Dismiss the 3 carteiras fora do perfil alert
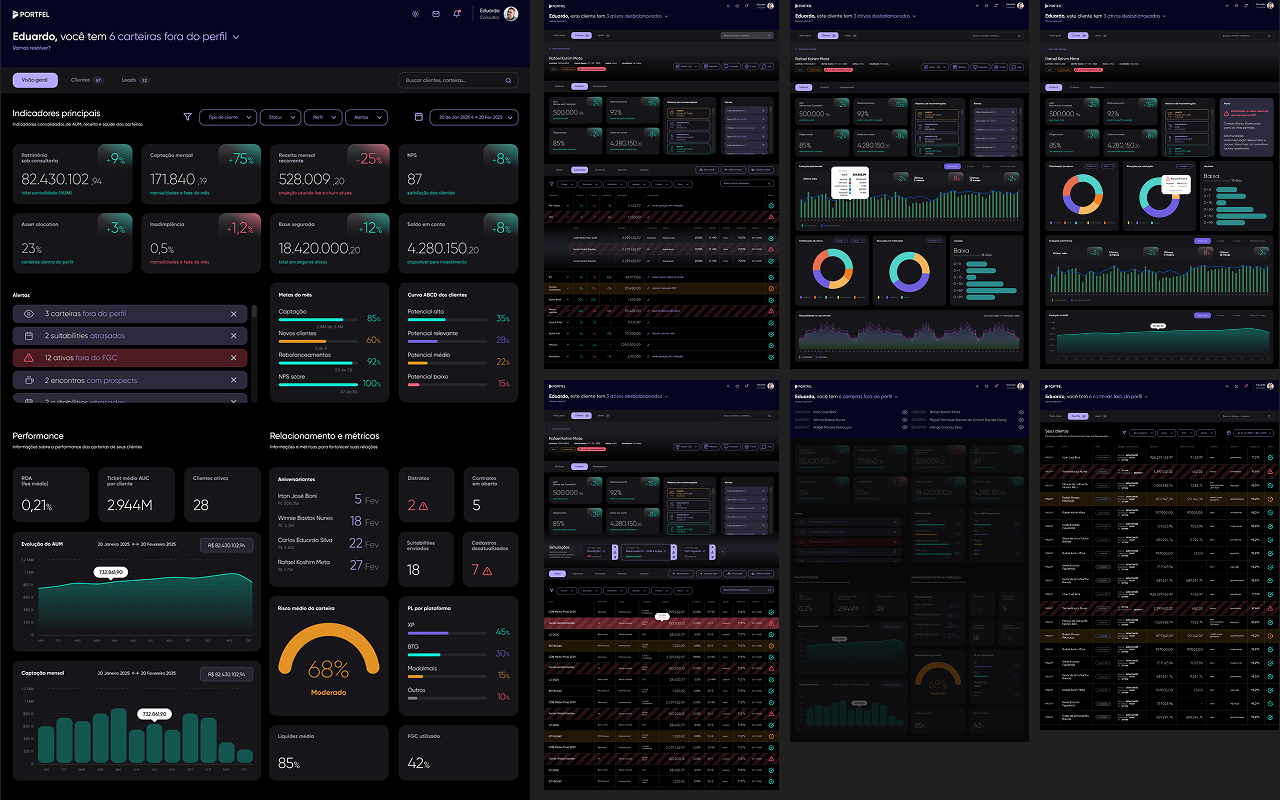This screenshot has width=1280, height=800. 234,314
